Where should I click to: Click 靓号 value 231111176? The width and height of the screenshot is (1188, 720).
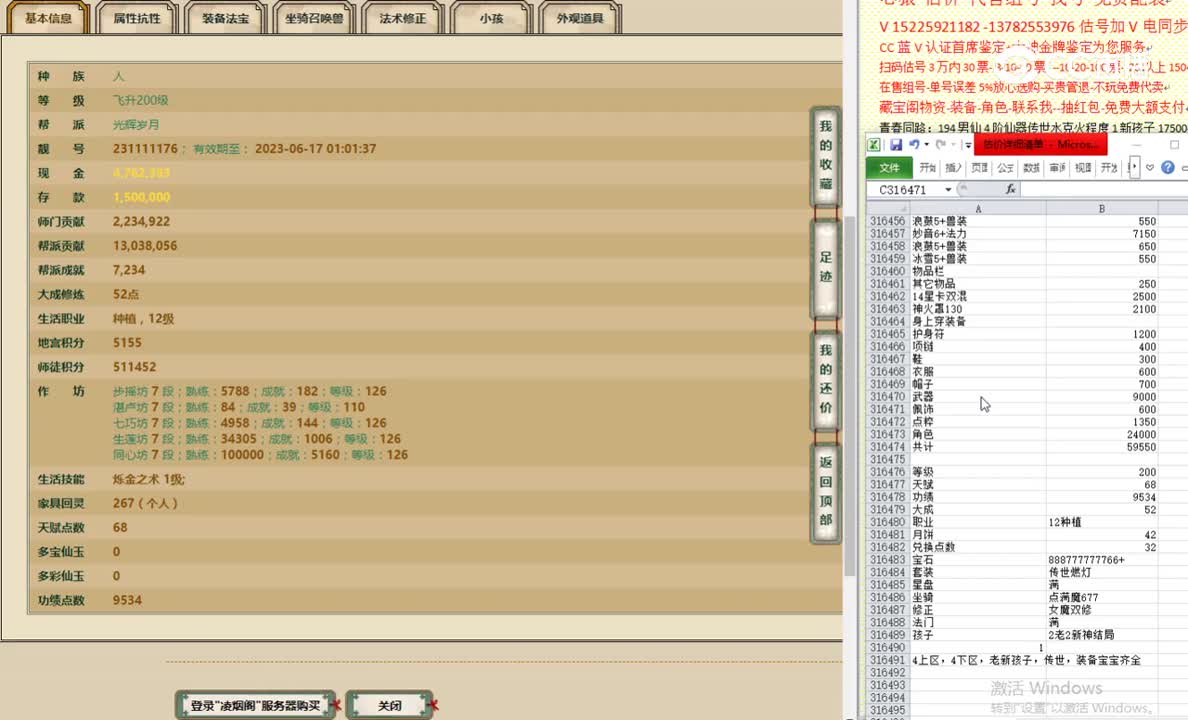[x=145, y=149]
